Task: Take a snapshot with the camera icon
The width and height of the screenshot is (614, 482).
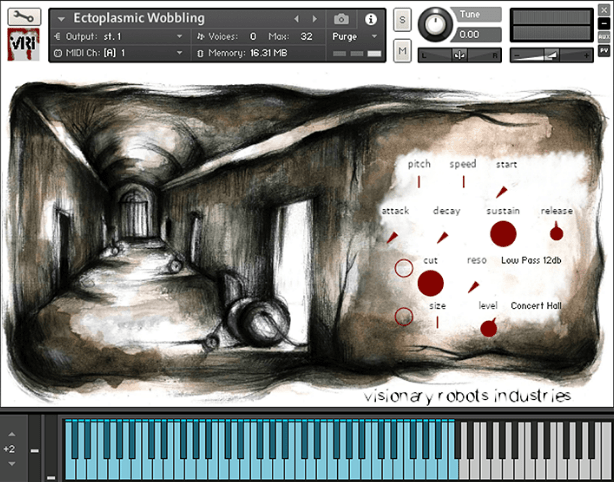Action: (342, 19)
